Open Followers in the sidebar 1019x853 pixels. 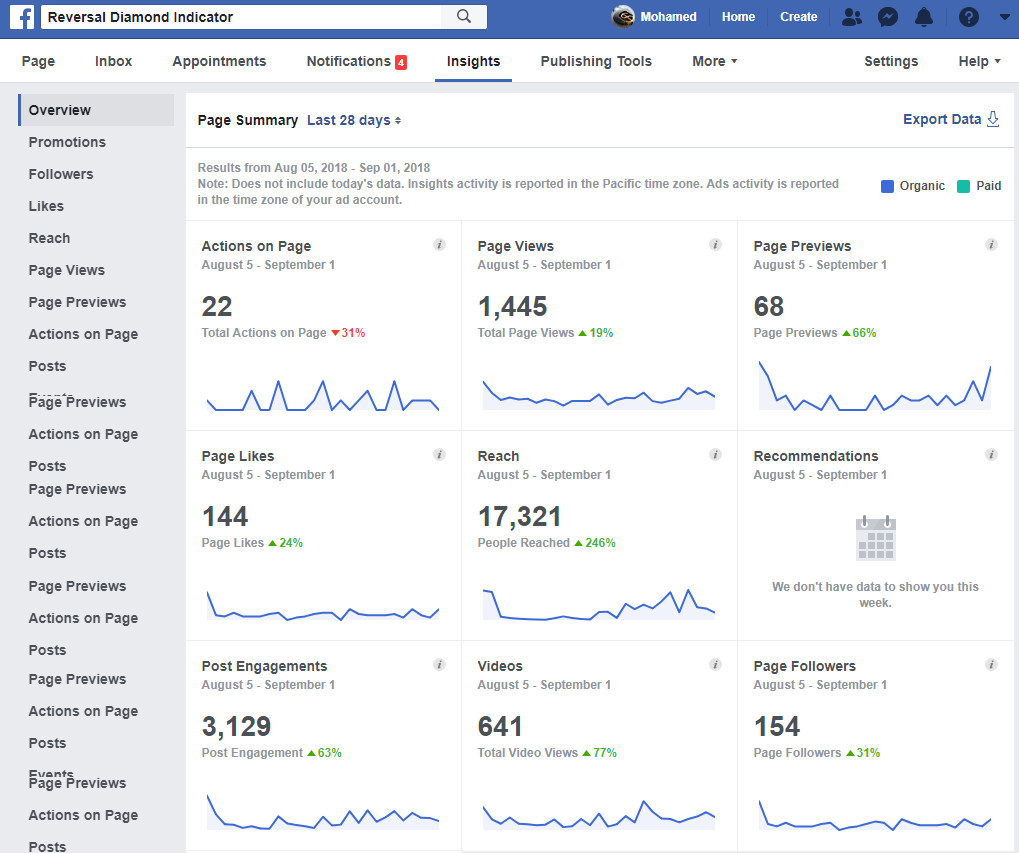point(61,173)
